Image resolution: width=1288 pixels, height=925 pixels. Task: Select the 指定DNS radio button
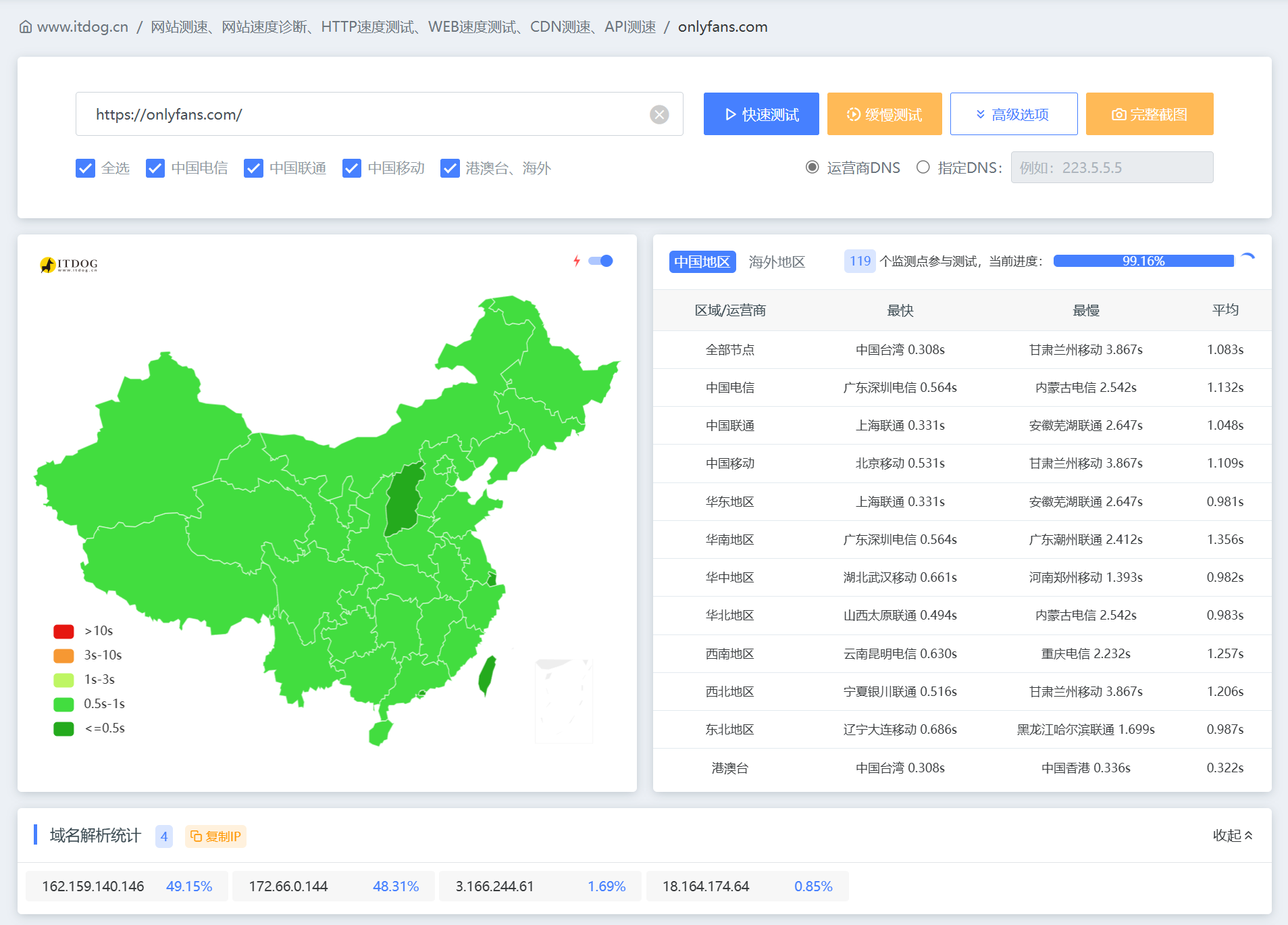923,167
